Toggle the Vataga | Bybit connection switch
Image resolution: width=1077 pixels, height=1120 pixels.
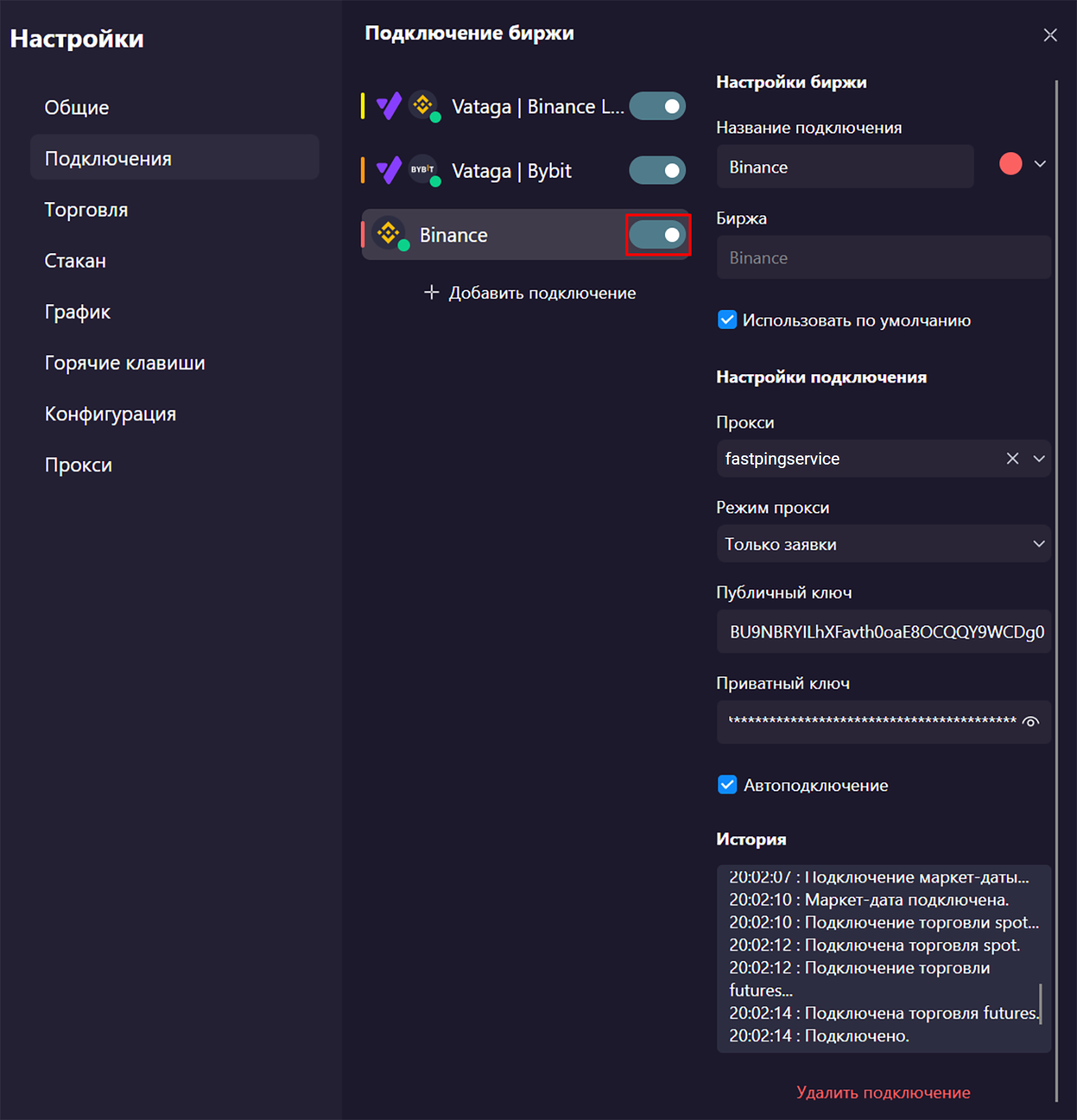coord(657,170)
